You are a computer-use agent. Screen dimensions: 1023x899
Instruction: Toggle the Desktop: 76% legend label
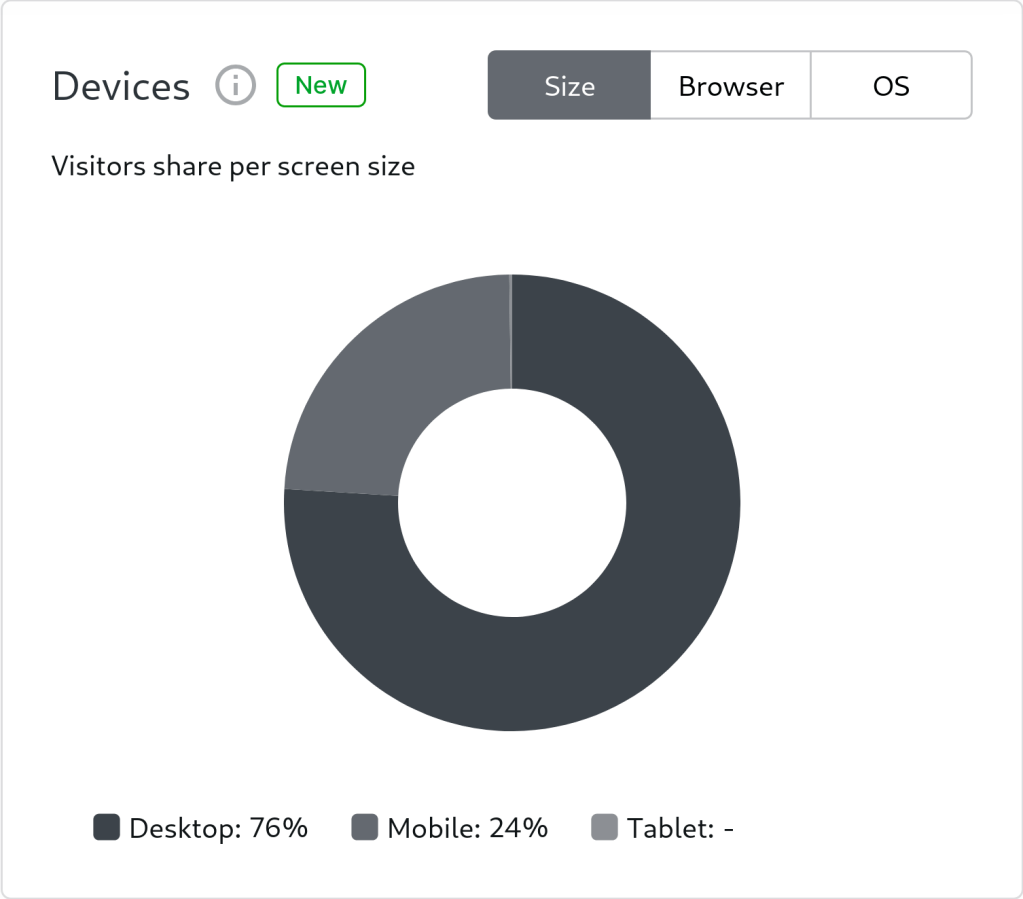218,828
